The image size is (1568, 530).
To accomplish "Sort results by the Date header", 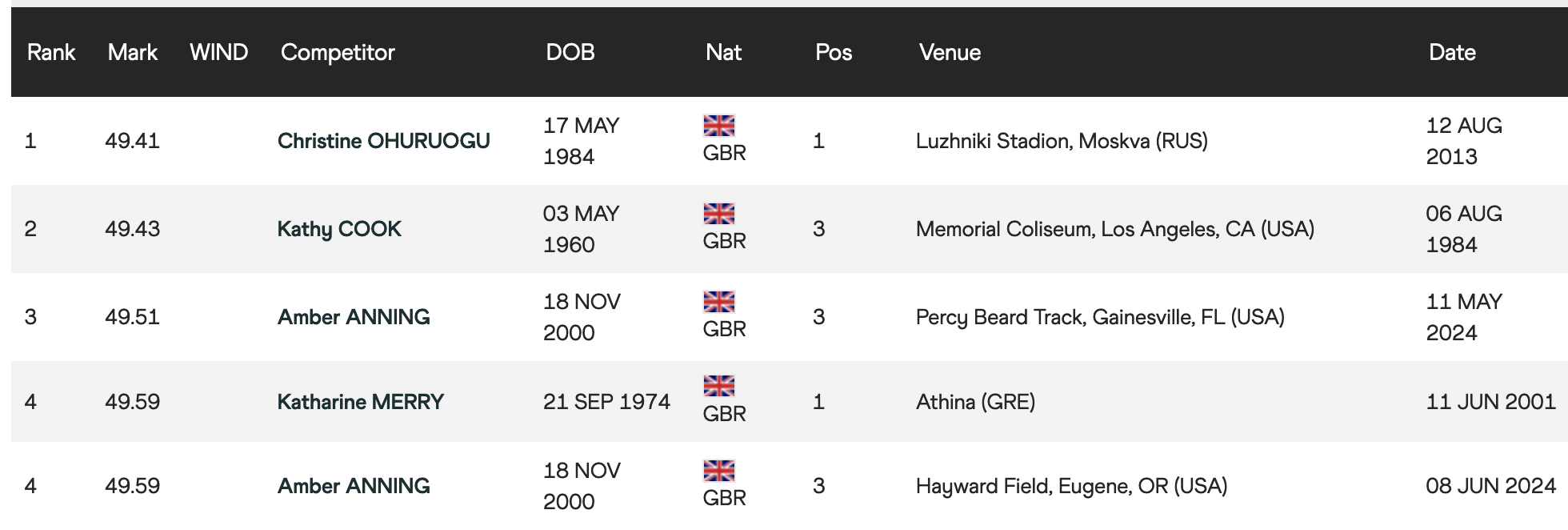I will click(1452, 53).
